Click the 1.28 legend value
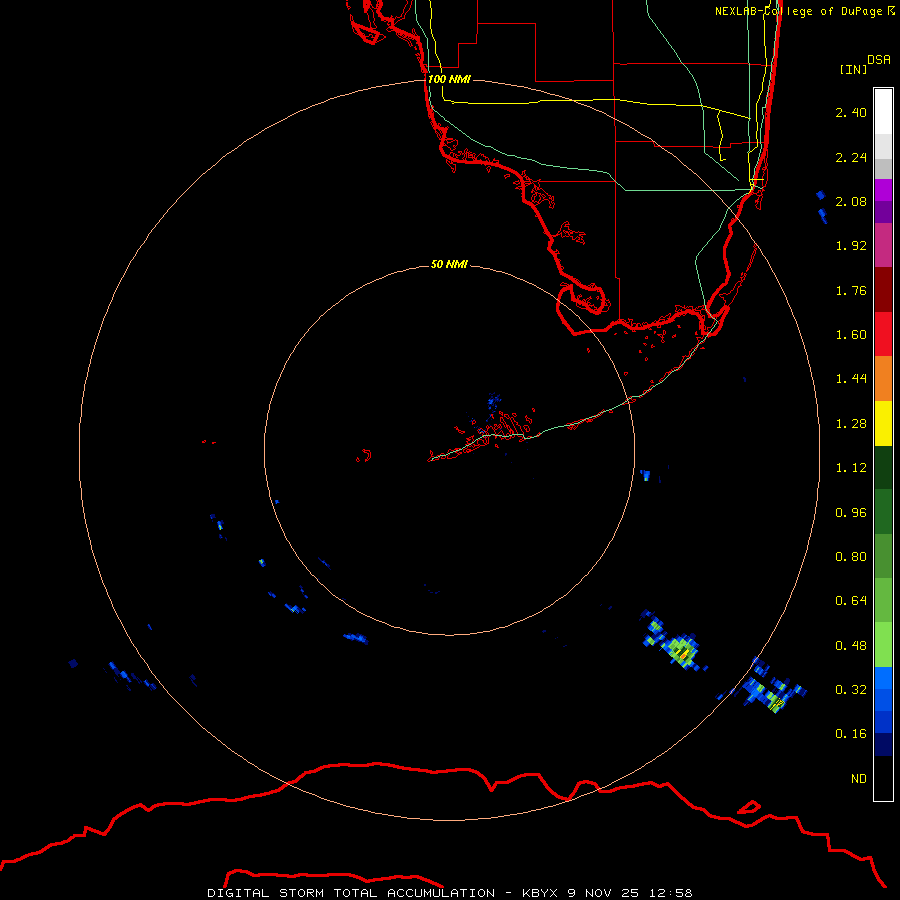 point(851,424)
